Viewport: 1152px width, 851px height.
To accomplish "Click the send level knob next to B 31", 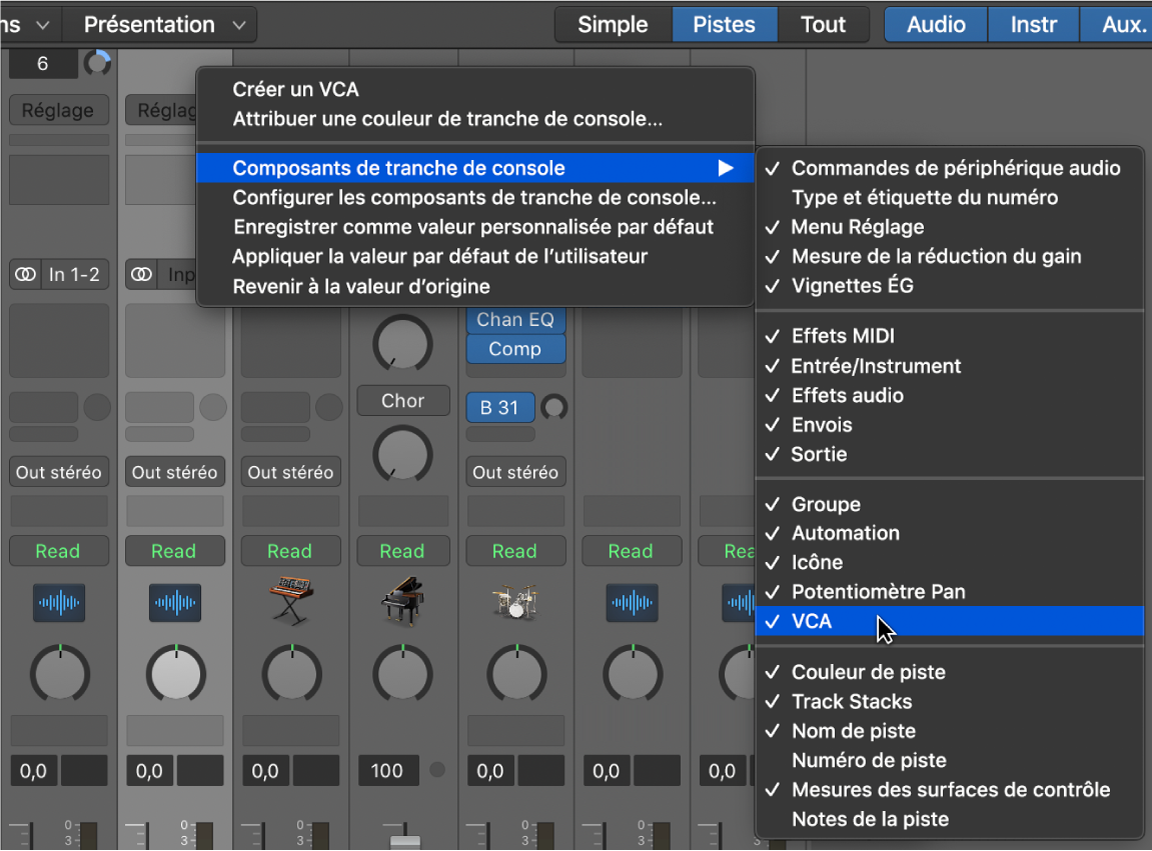I will click(x=556, y=407).
